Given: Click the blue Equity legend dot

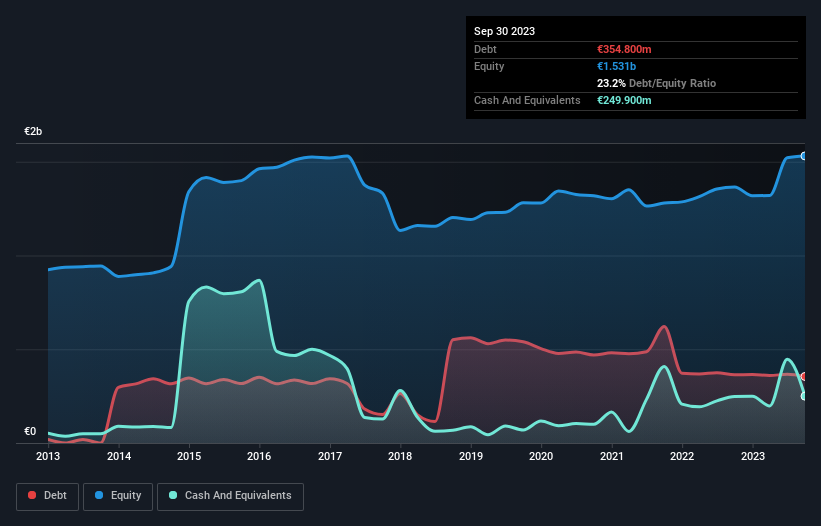Looking at the screenshot, I should pos(99,495).
